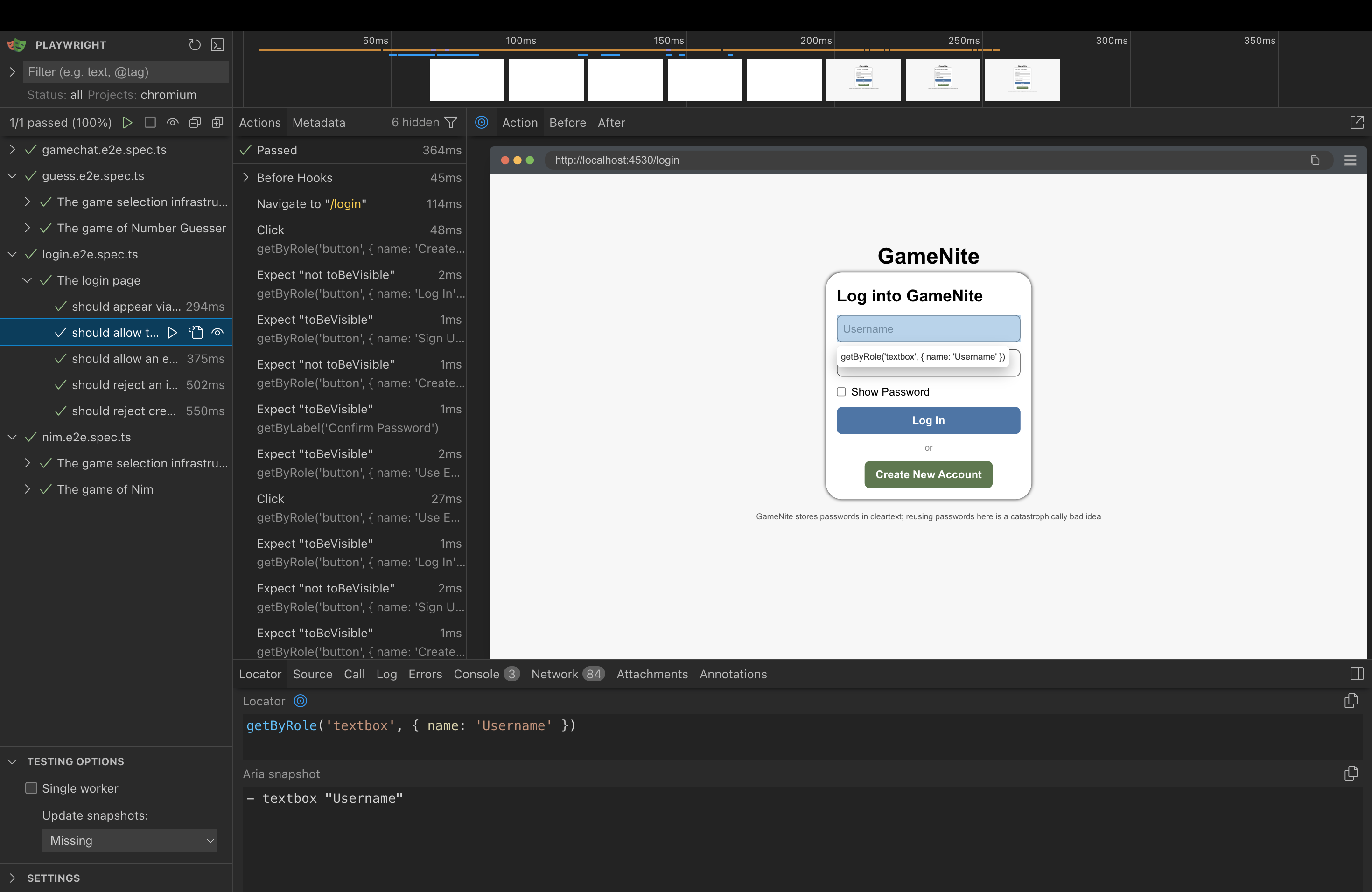The image size is (1372, 892).
Task: Expand the Before Hooks action
Action: (x=245, y=177)
